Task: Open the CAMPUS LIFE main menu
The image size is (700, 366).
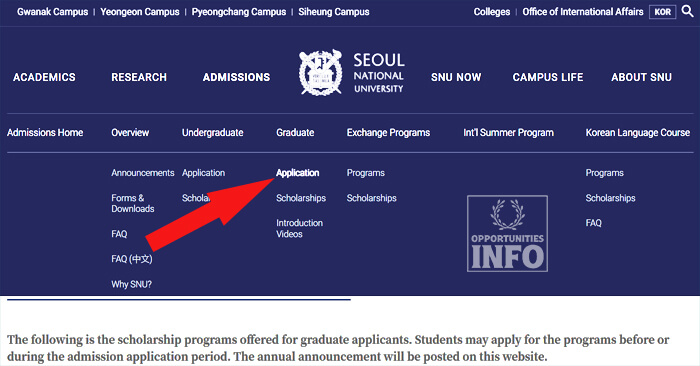Action: click(x=548, y=77)
